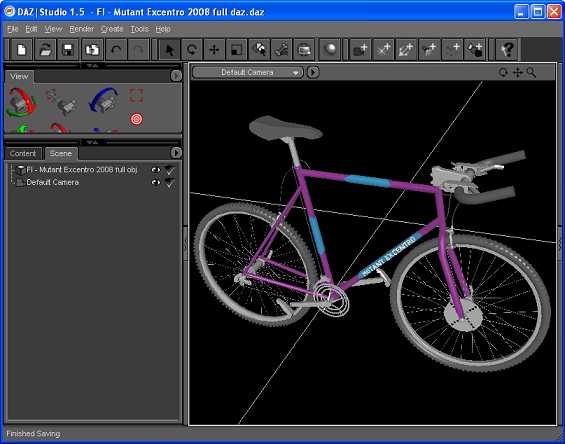Select the Bone/joint editor tool
The image size is (565, 444).
click(x=281, y=49)
